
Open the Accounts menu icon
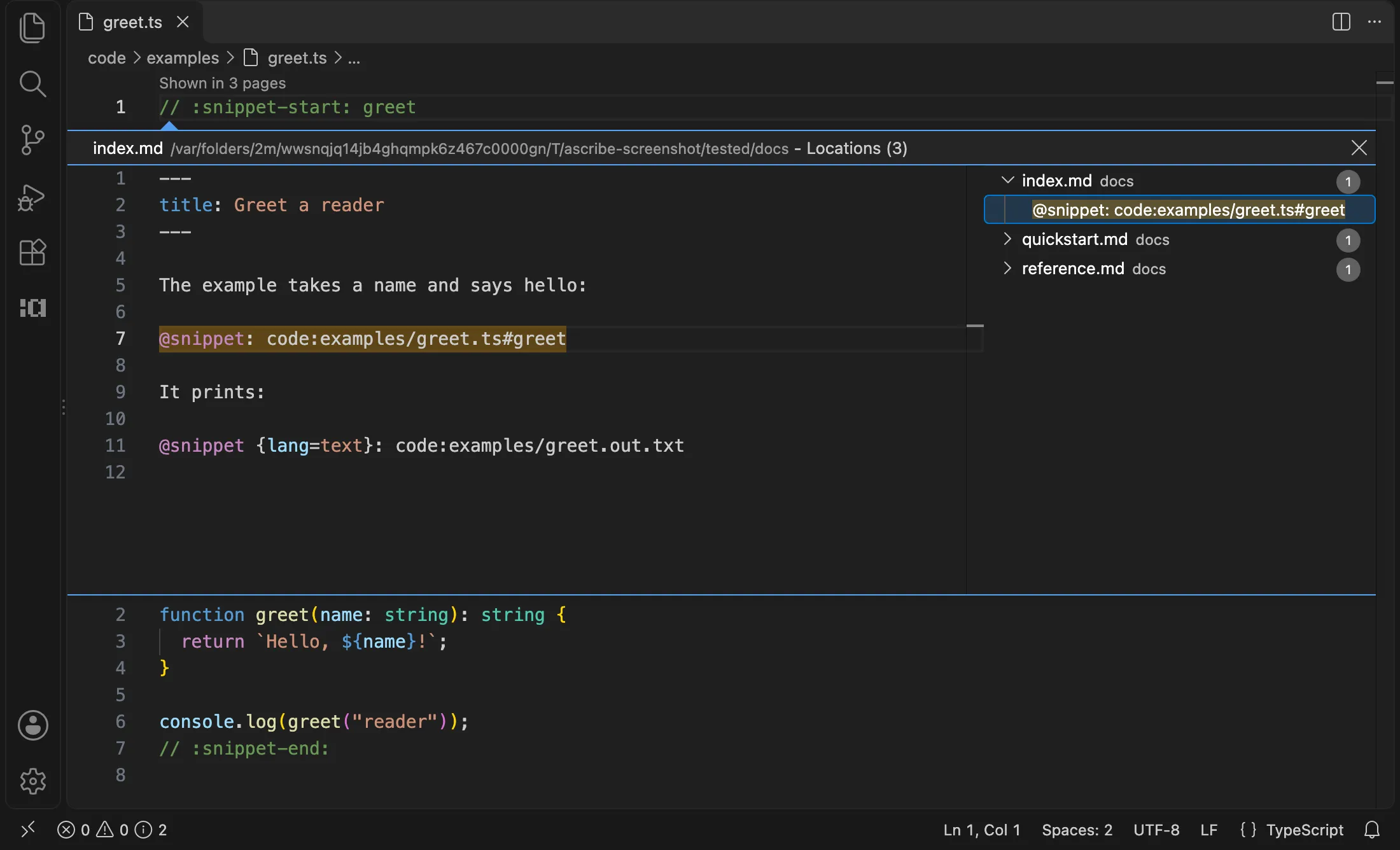point(32,725)
